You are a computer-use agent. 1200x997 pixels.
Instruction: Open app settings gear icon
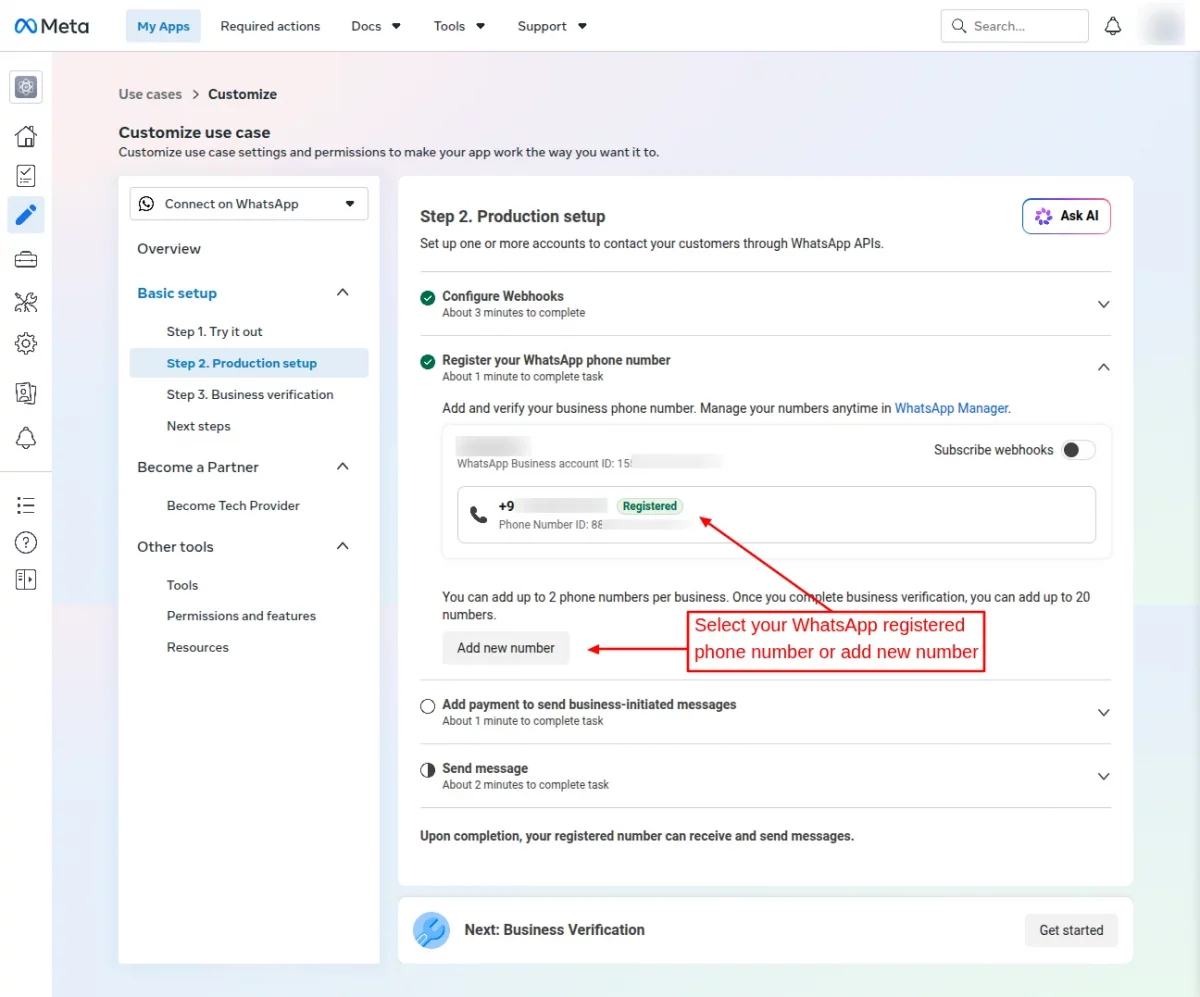[26, 344]
